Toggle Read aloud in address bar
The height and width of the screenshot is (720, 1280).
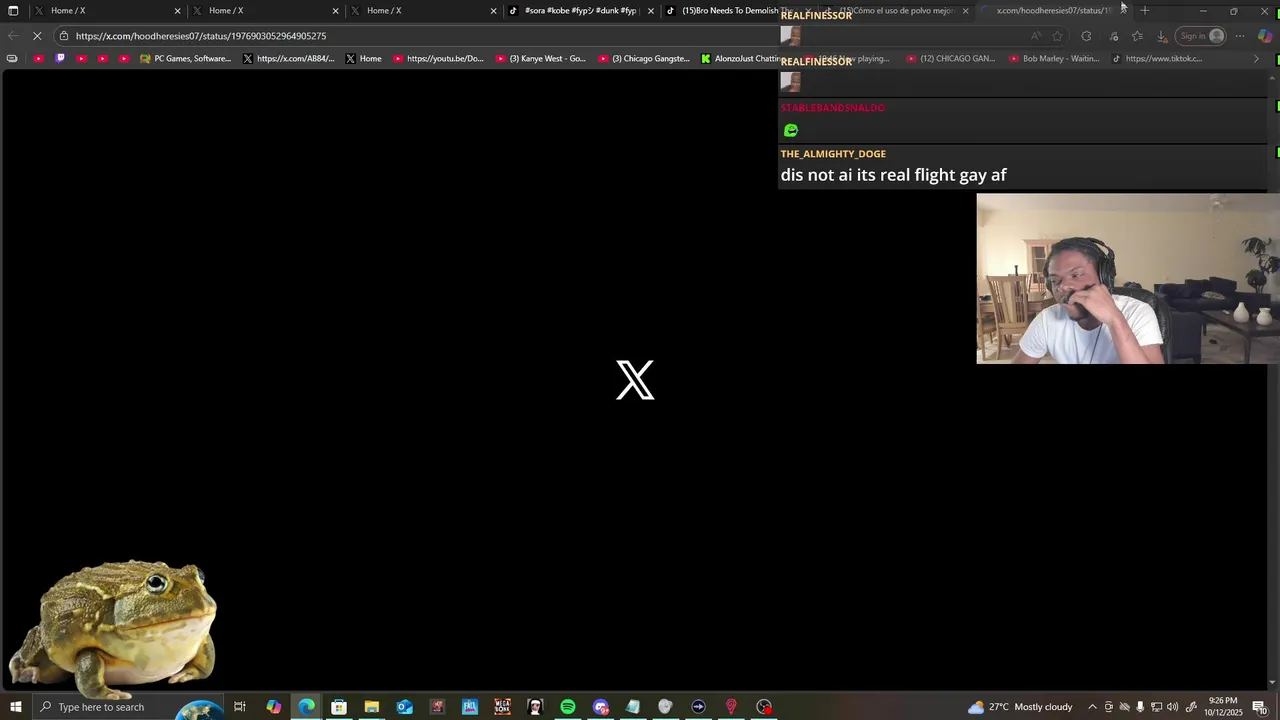click(1036, 36)
